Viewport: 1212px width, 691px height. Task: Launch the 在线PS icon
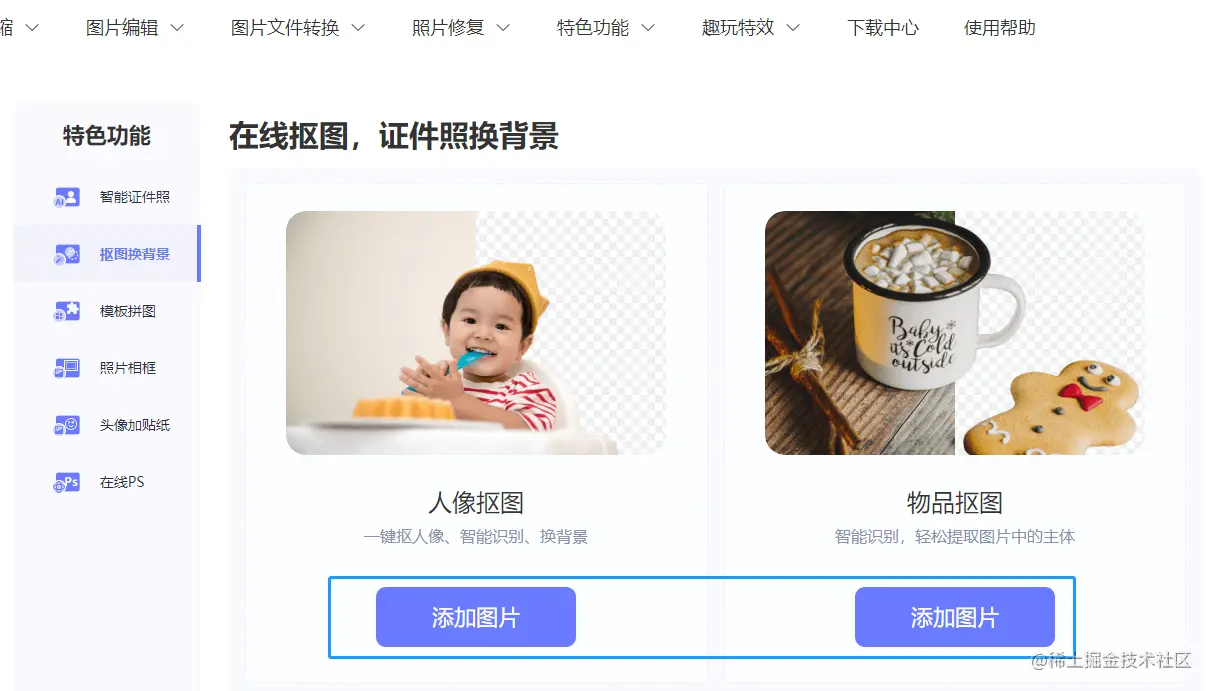tap(66, 482)
